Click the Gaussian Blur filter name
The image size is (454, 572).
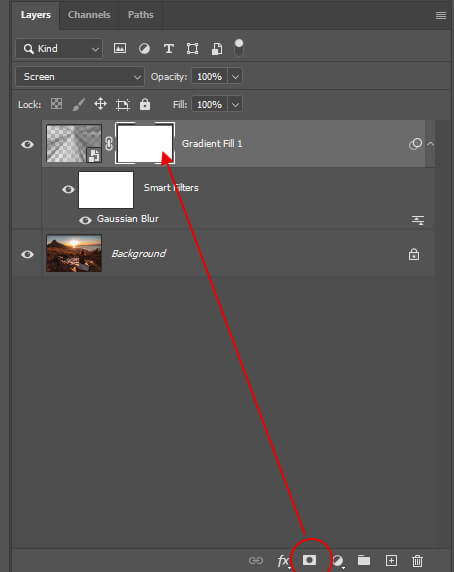coord(128,219)
